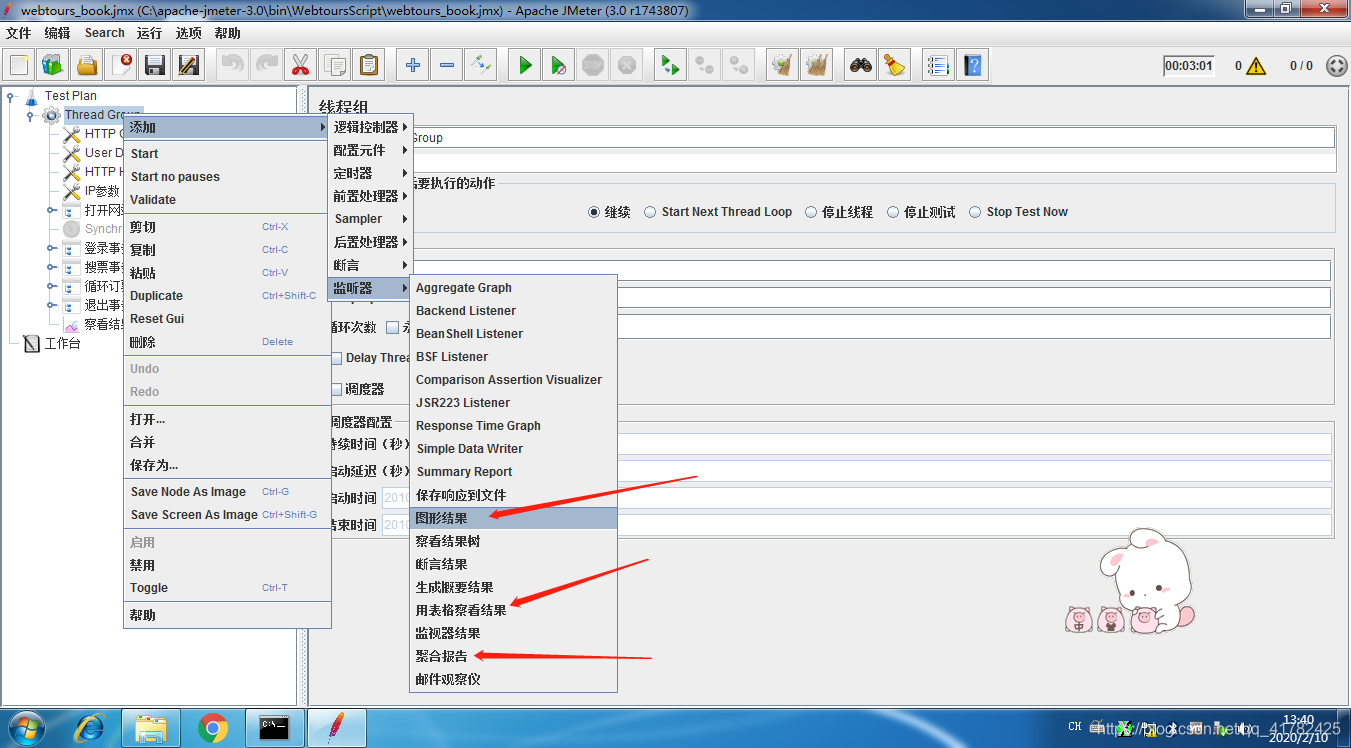Click Start no pauses toolbar icon
This screenshot has height=748, width=1351.
(559, 66)
